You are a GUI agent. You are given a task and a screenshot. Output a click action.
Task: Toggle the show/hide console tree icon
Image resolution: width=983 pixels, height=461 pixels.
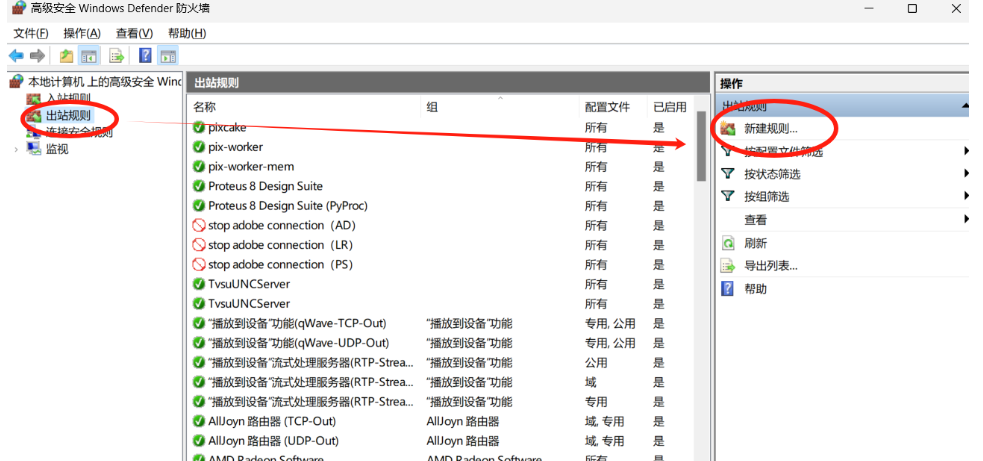[x=88, y=56]
